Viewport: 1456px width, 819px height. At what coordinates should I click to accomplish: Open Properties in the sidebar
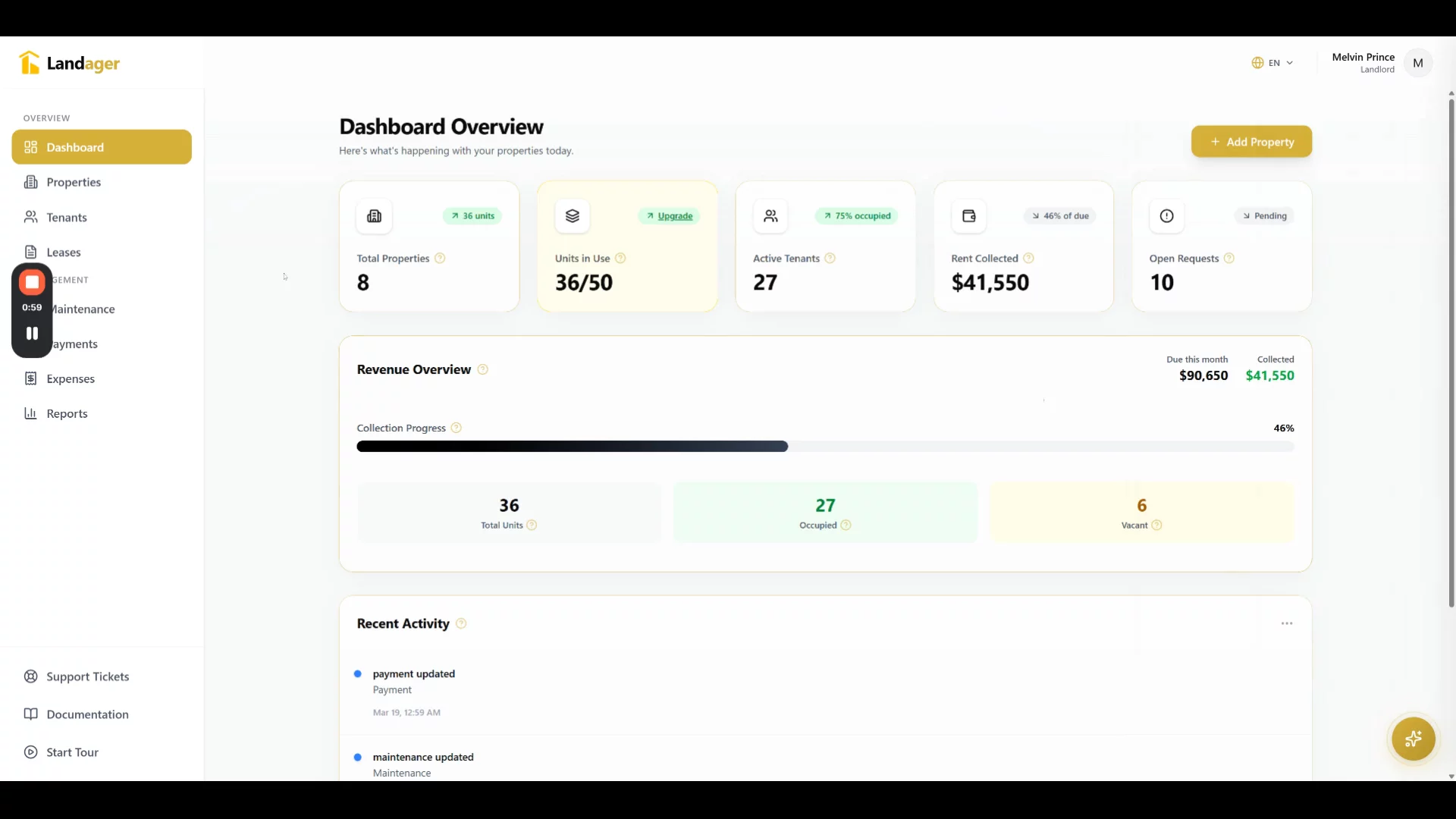click(102, 182)
